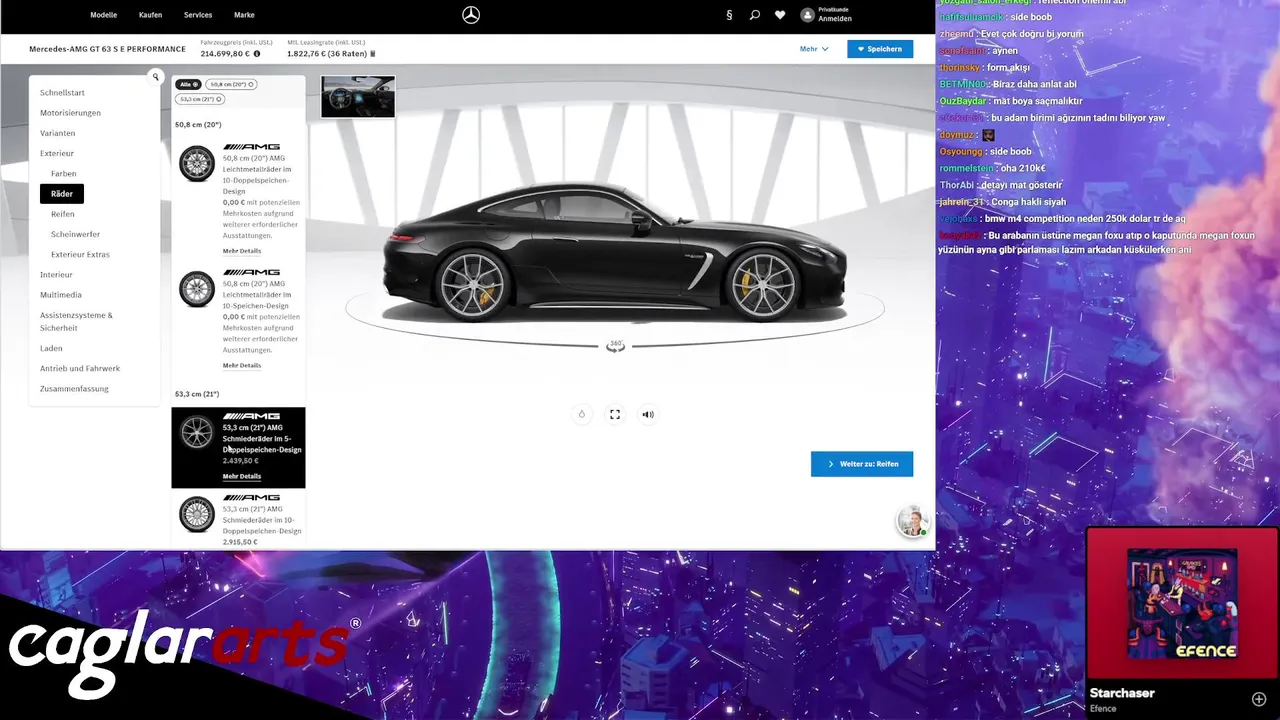1280x720 pixels.
Task: Click chat username rommelstein
Action: point(966,168)
